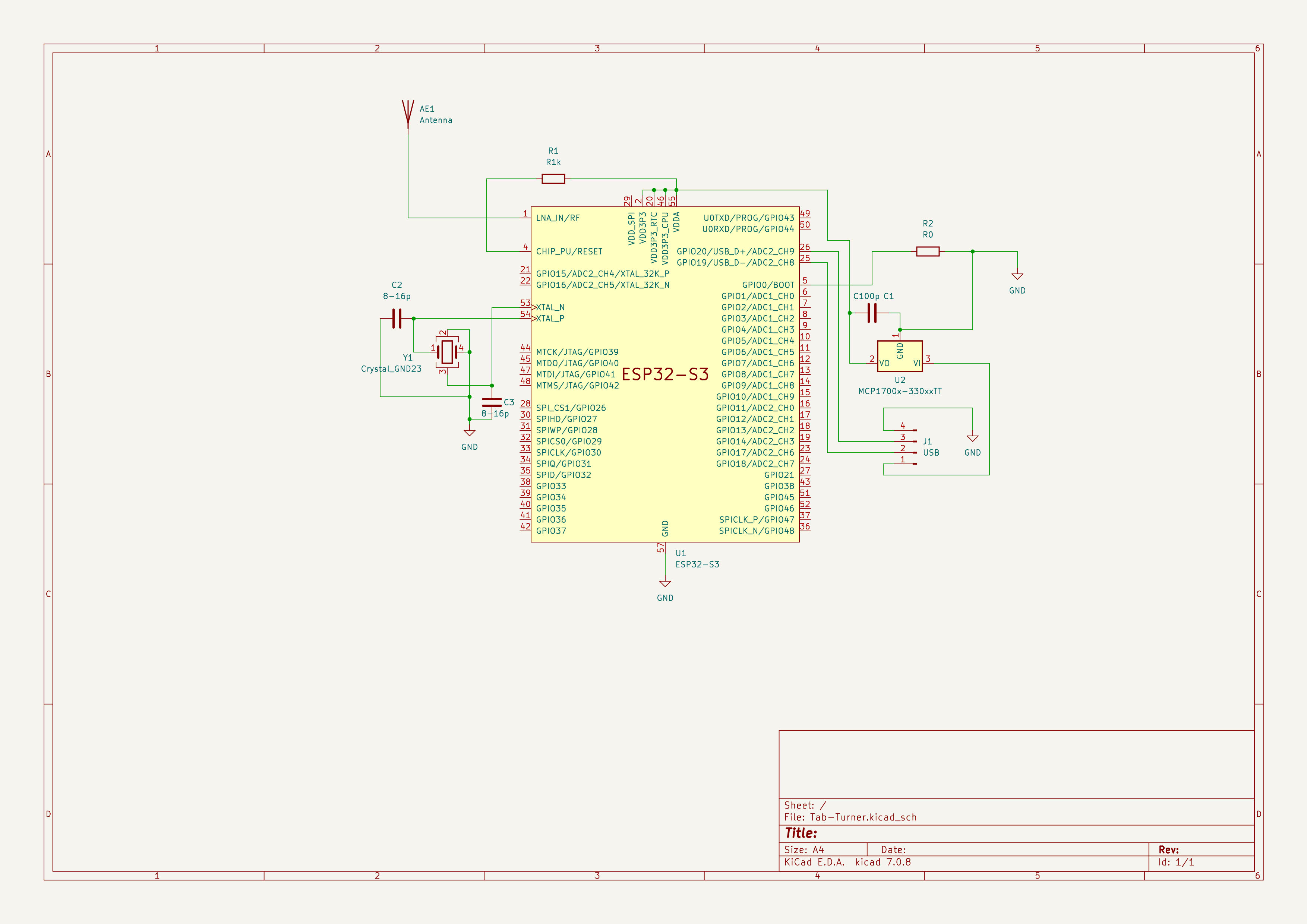Click the Size: A4 text
1307x924 pixels.
[804, 849]
